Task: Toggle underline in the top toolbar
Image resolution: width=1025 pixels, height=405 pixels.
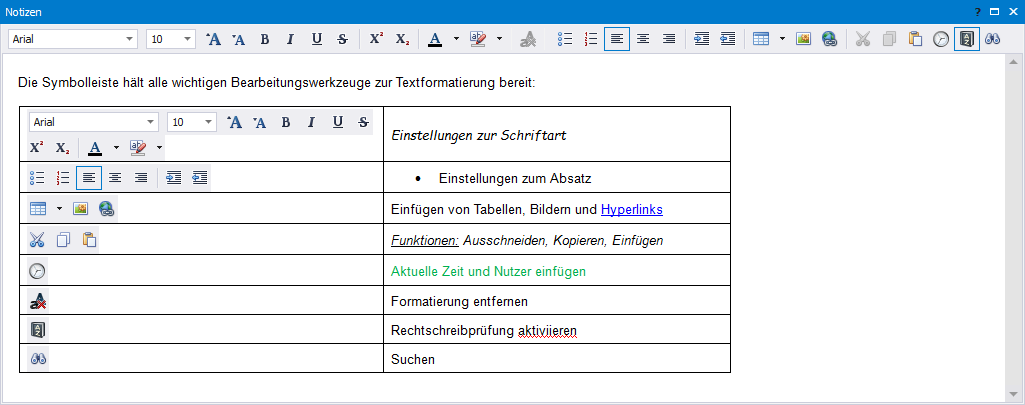Action: point(317,39)
